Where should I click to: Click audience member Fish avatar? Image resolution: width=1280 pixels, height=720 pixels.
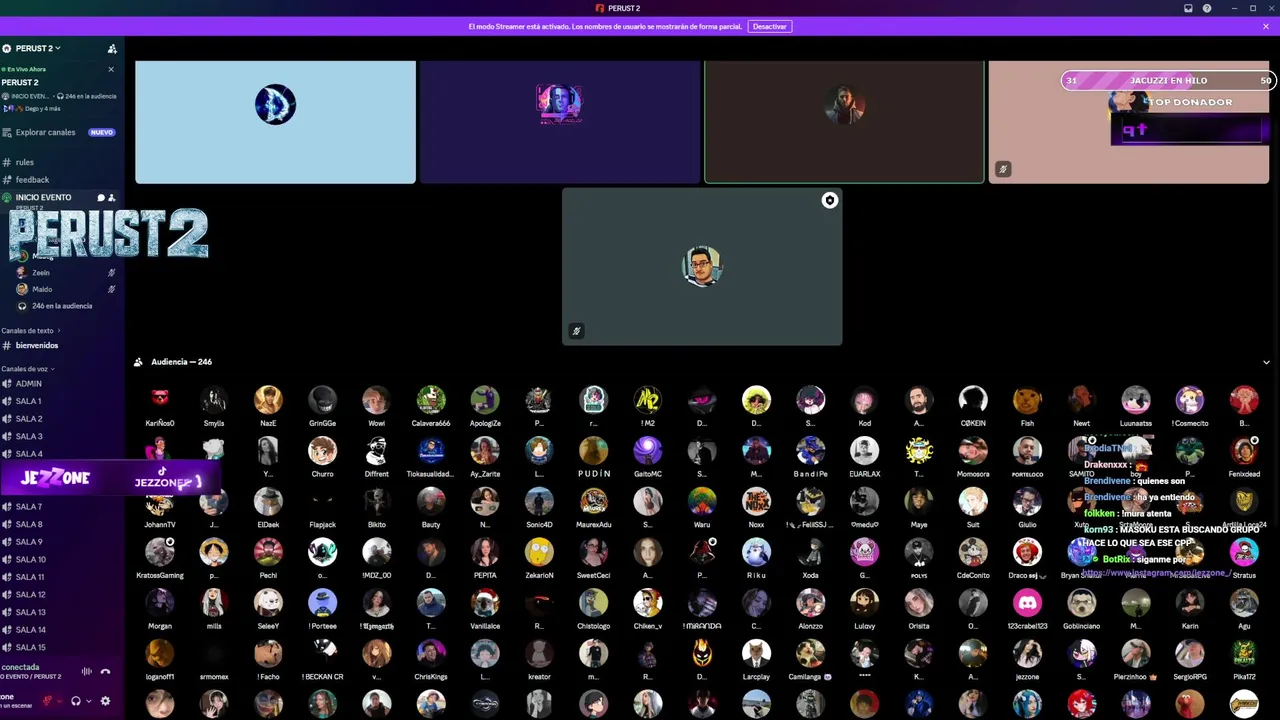1027,400
